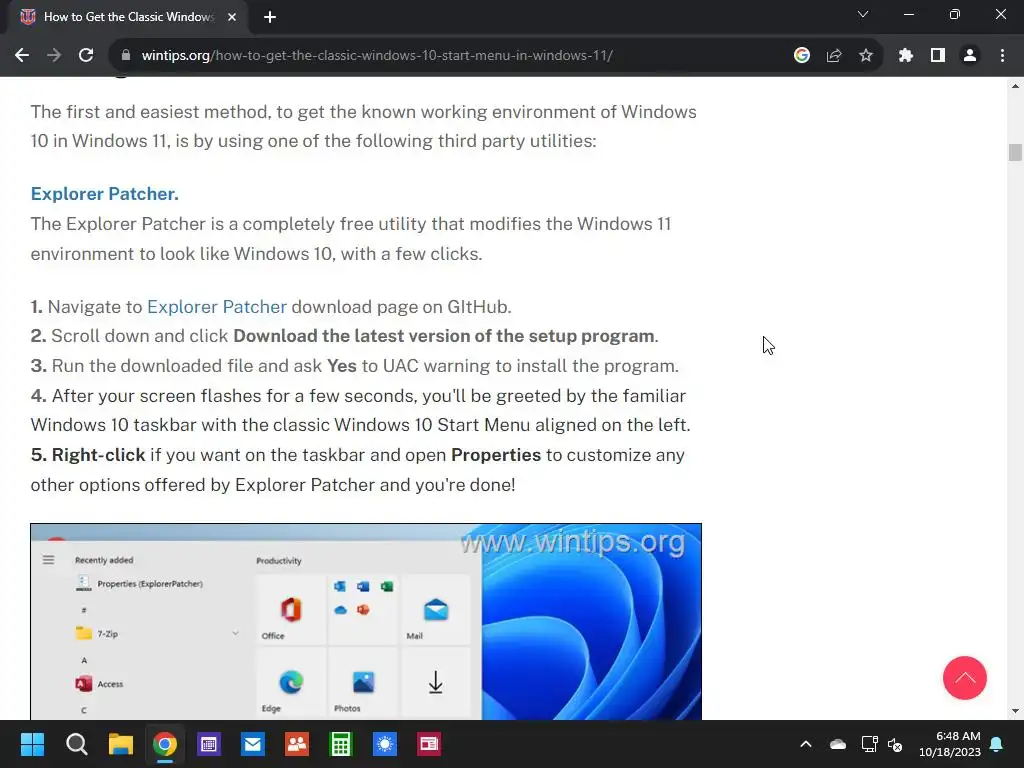Open clock showing 6:48 AM
The width and height of the screenshot is (1024, 768).
(x=950, y=744)
